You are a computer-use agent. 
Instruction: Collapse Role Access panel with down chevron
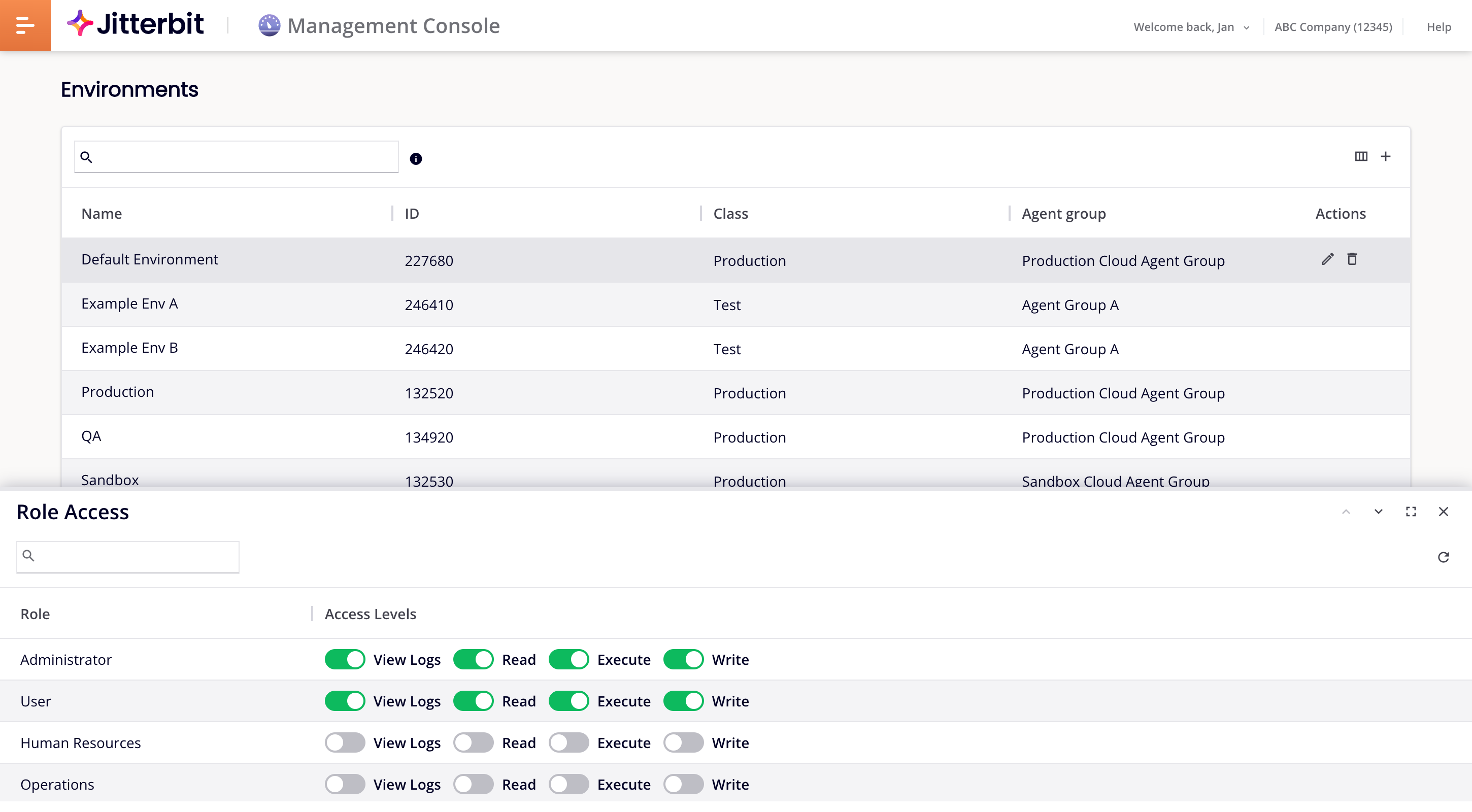(1378, 512)
